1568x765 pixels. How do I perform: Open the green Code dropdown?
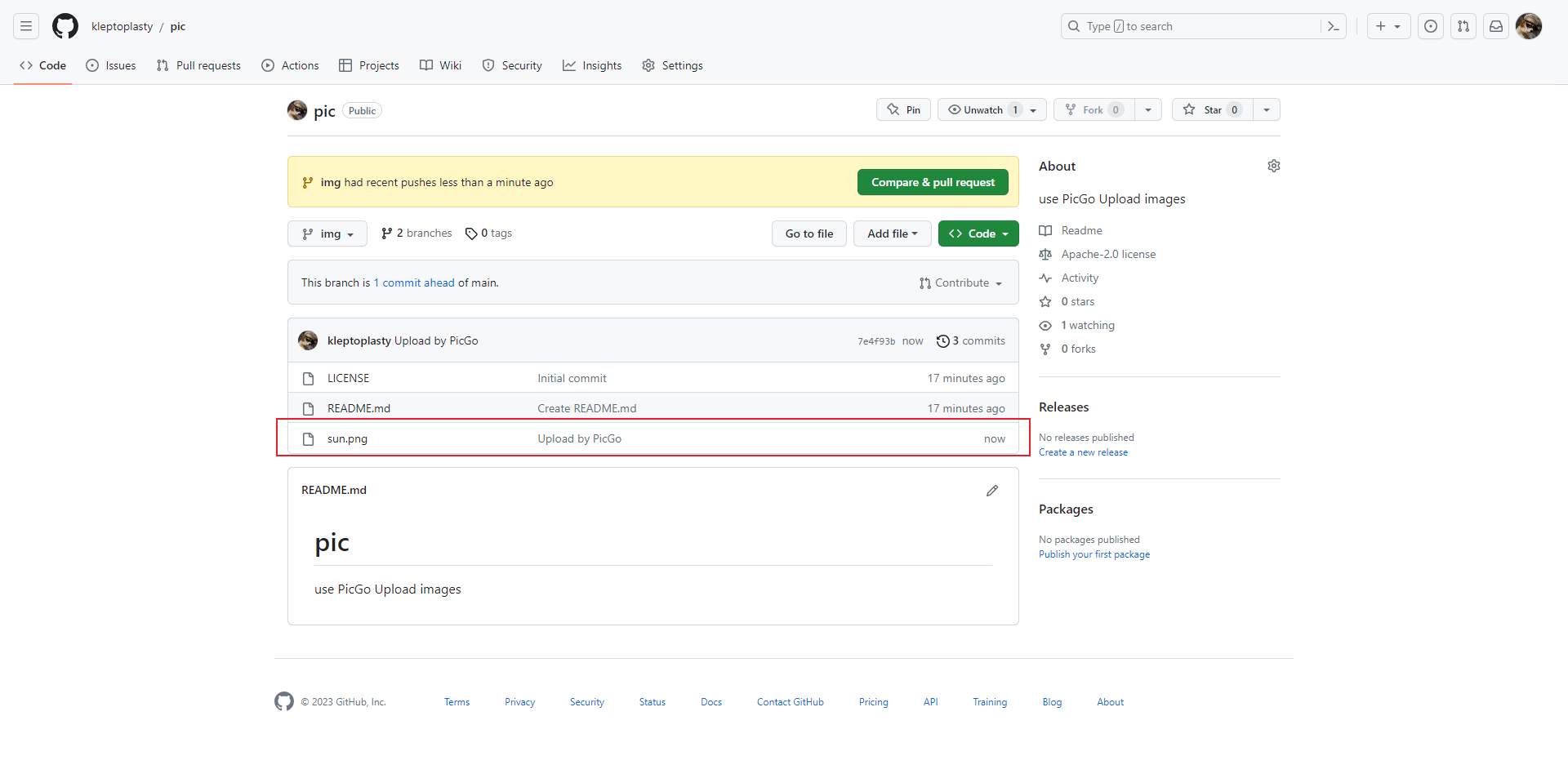(x=978, y=234)
